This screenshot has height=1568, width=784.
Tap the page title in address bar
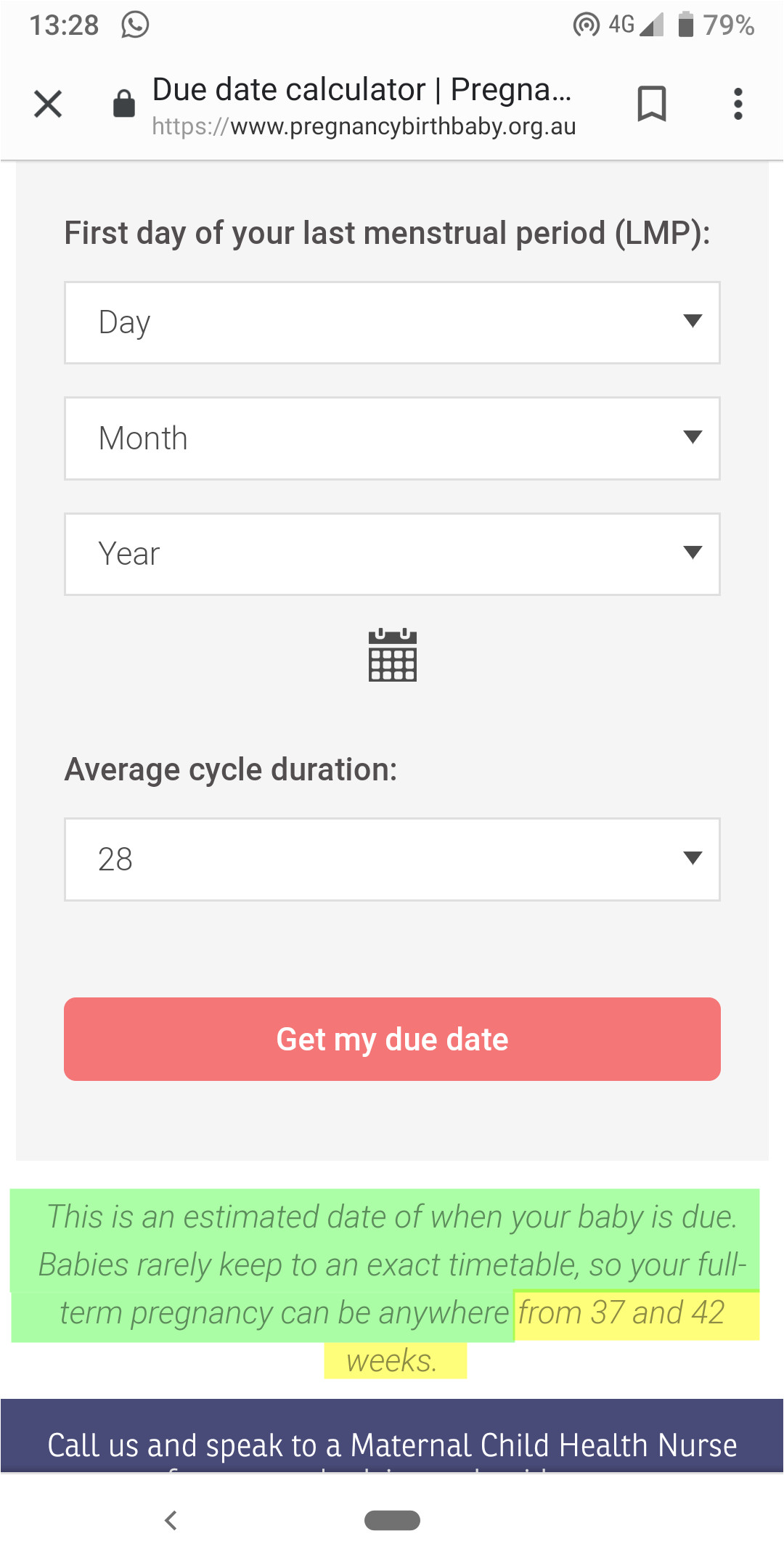(362, 90)
